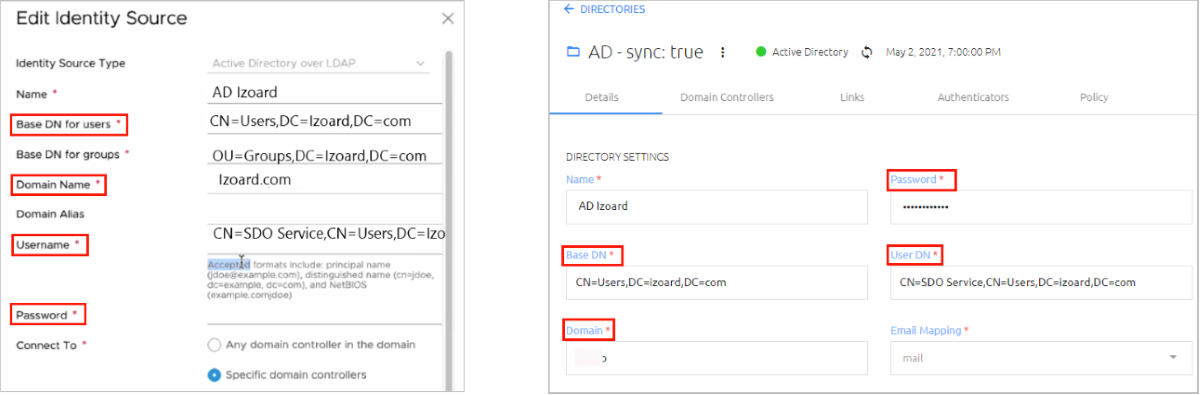
Task: Click the folder icon beside AD - sync: true
Action: 573,52
